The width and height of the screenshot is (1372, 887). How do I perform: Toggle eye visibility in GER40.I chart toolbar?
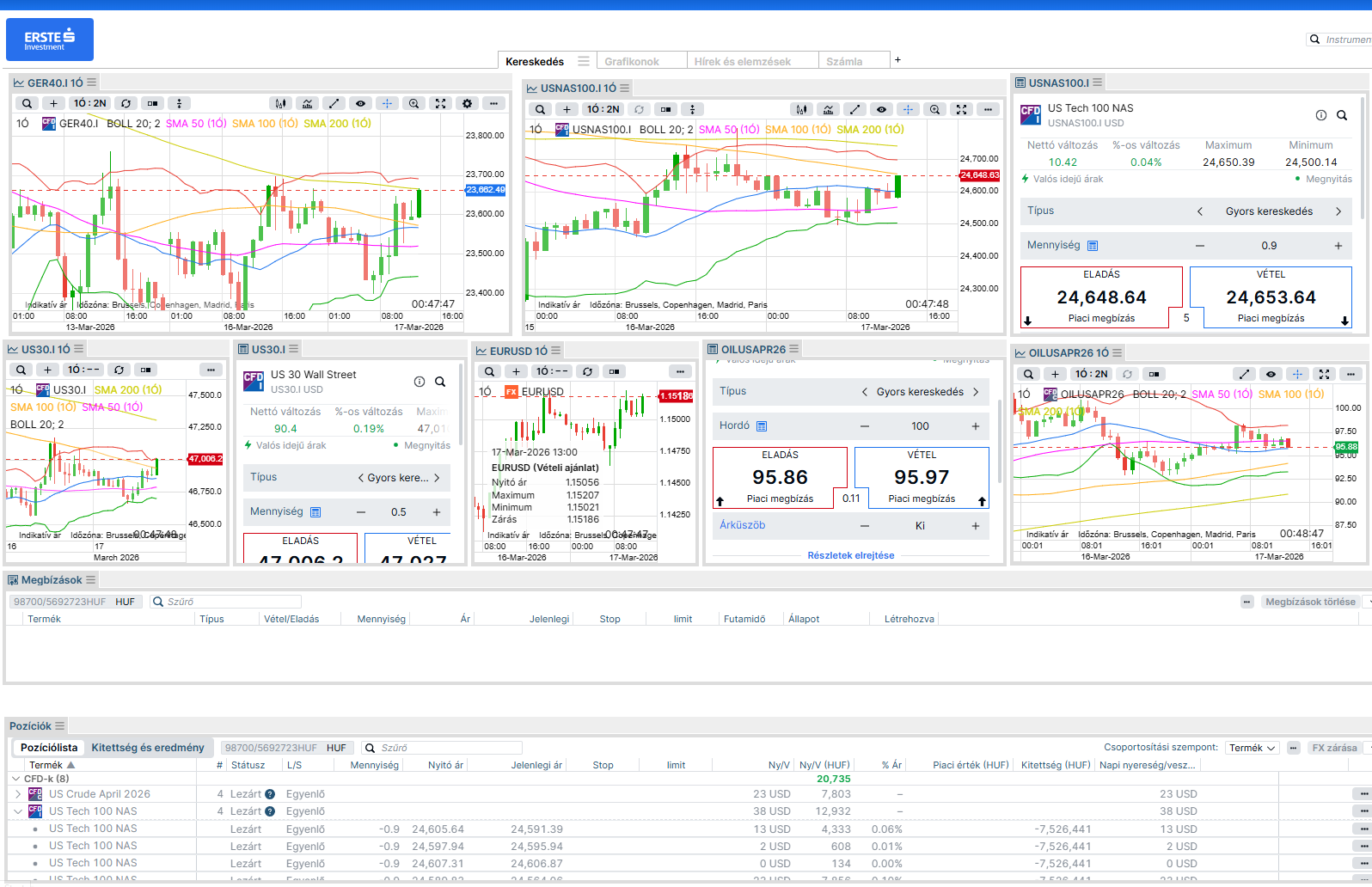tap(360, 103)
